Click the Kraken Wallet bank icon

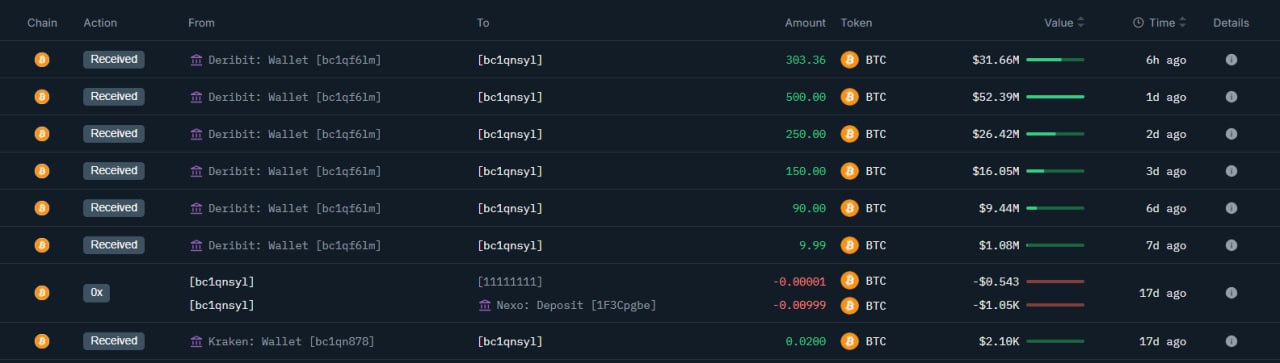195,341
